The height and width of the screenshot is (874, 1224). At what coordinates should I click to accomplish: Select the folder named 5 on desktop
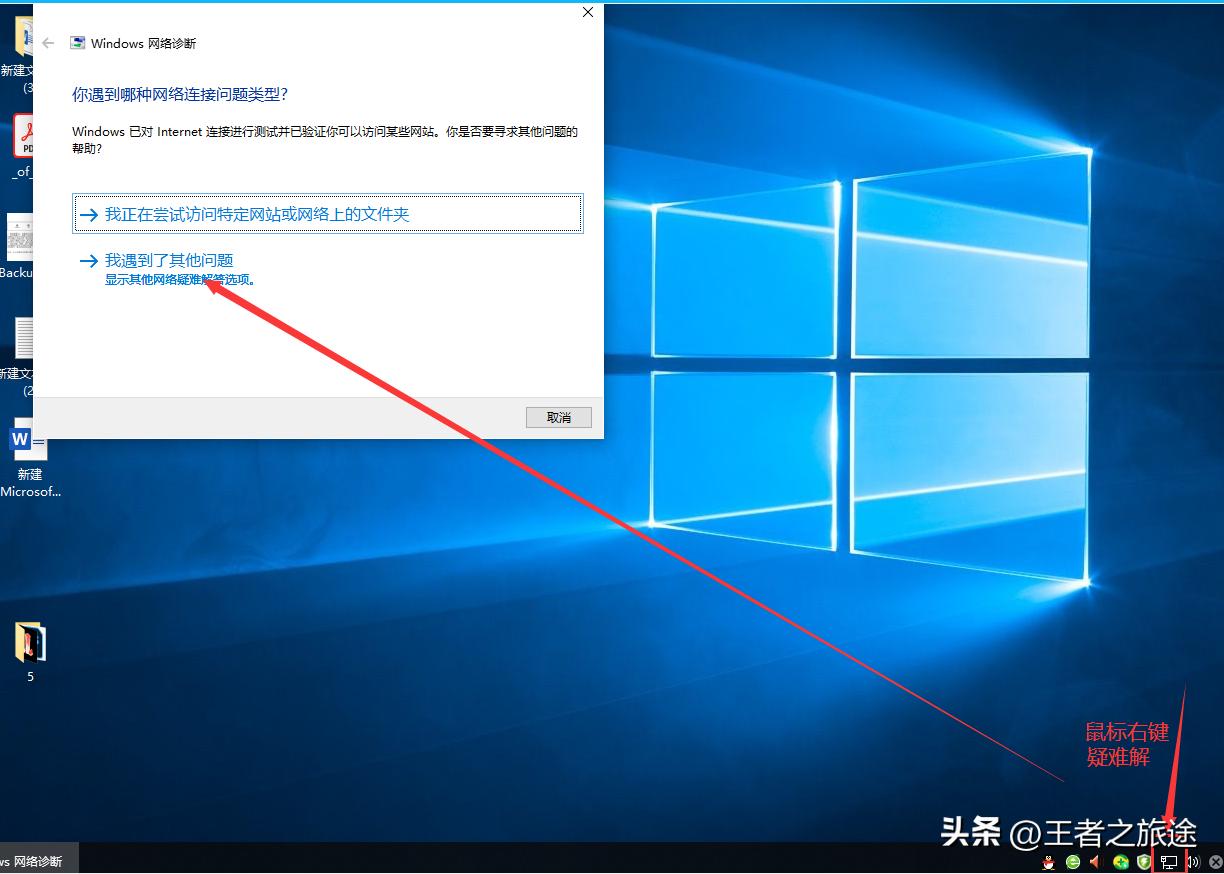[x=30, y=653]
